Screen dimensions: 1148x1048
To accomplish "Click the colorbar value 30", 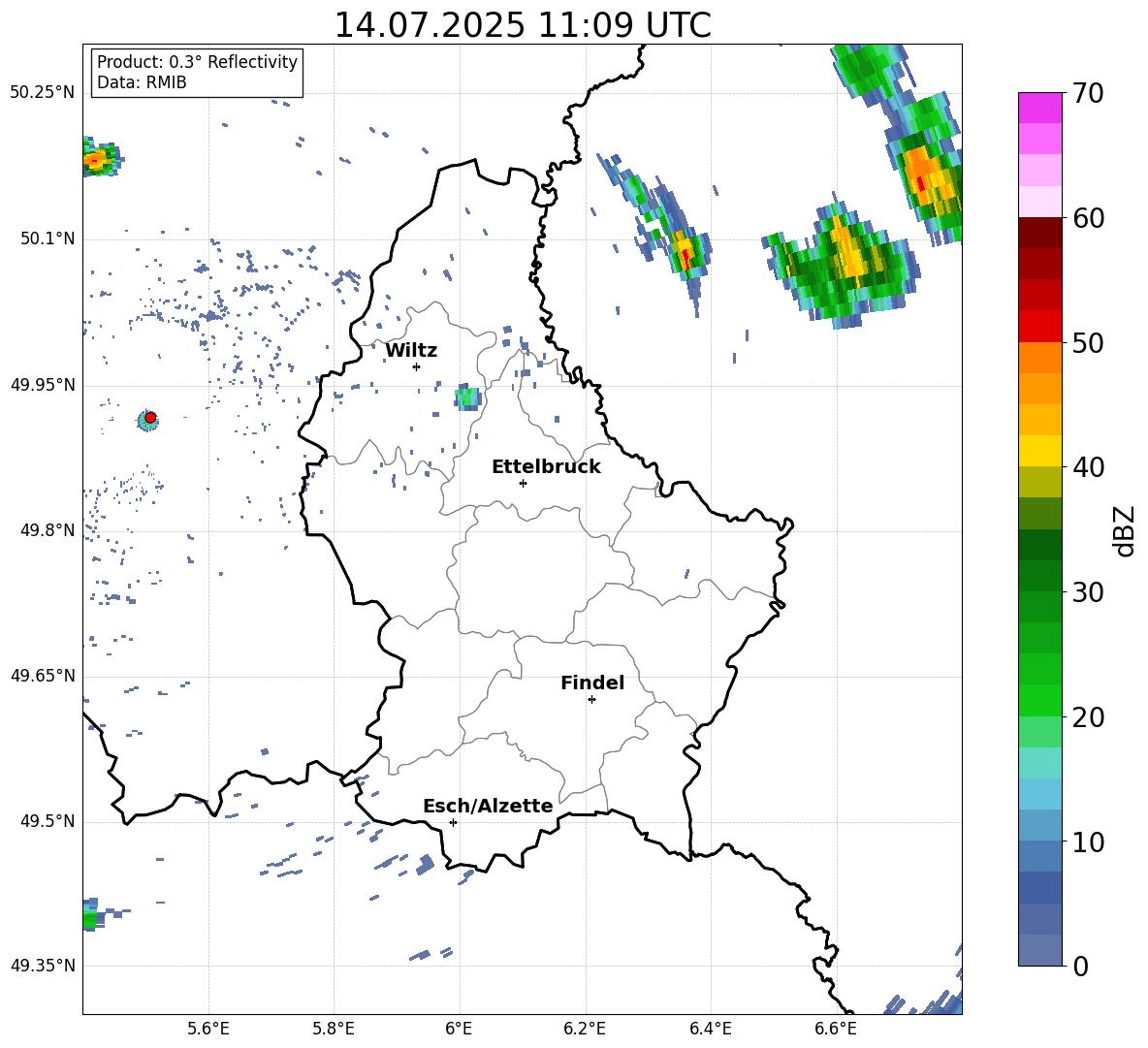I will point(1087,592).
